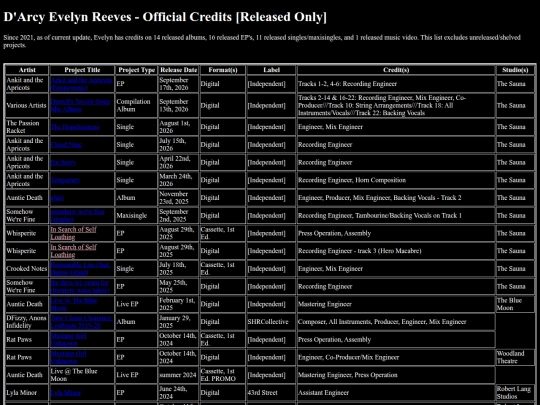Open the Ankit and the Apricots EP link
The height and width of the screenshot is (405, 540).
coord(81,84)
